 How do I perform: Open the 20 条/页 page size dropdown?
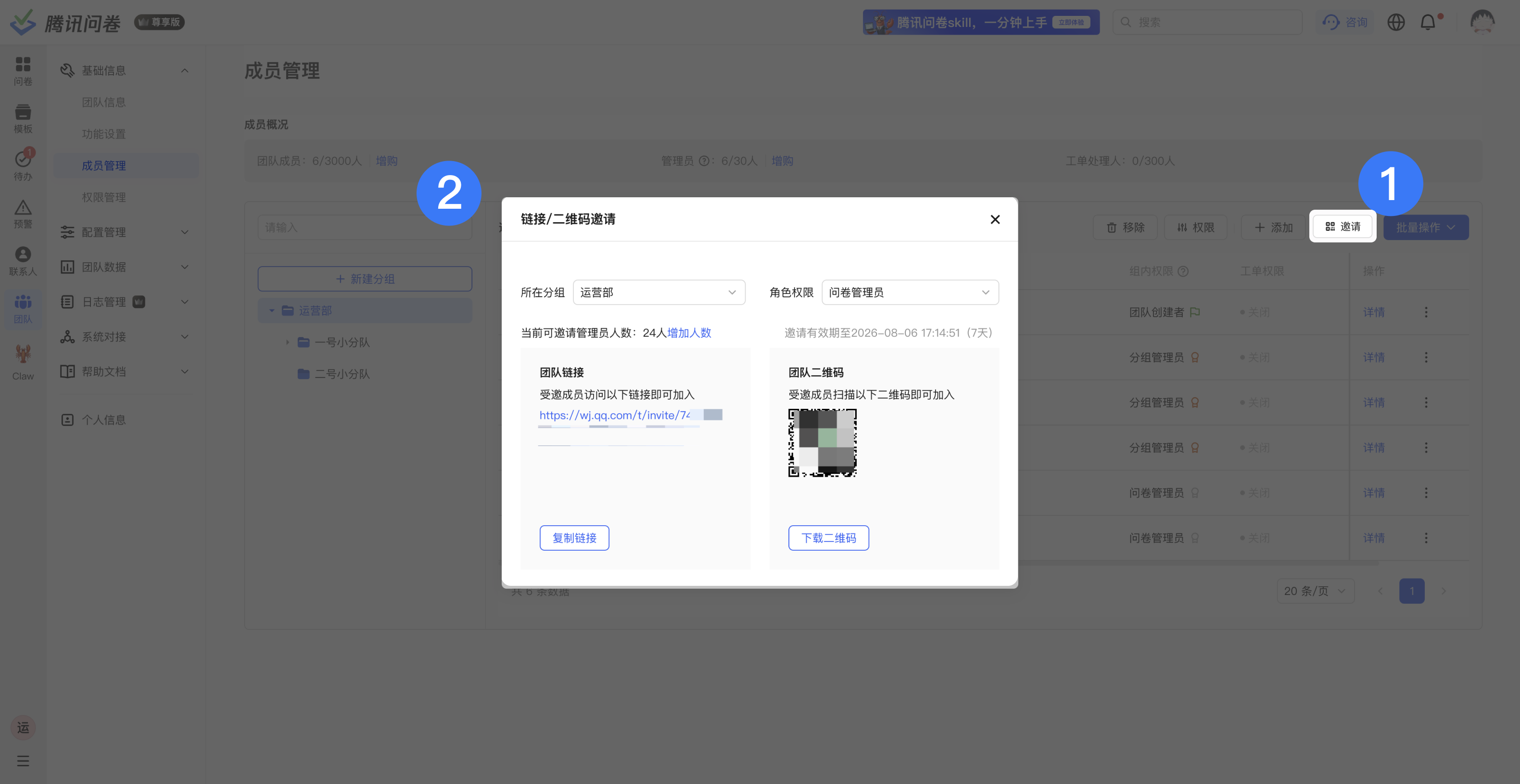(1315, 591)
